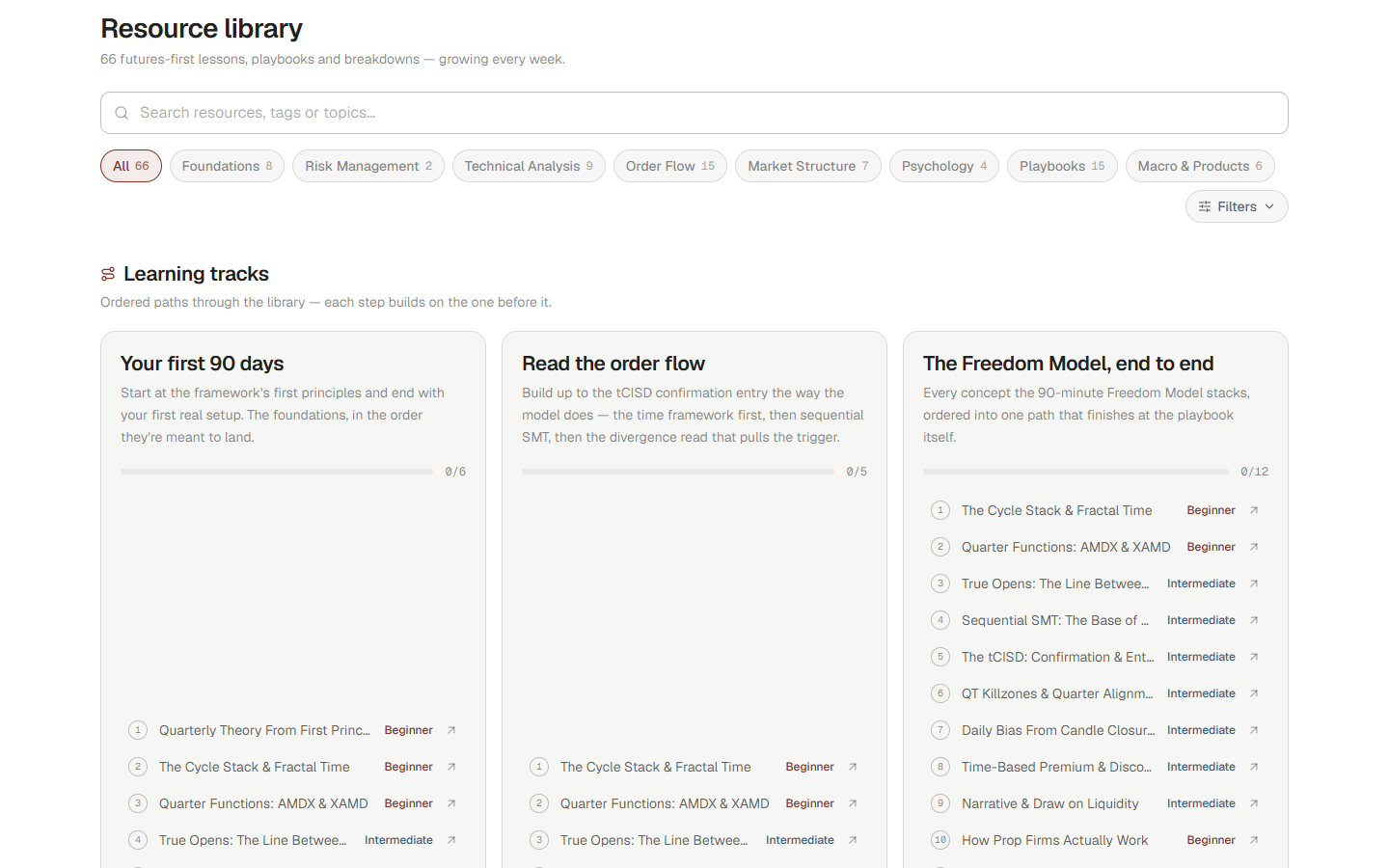Click step 10 circle in Freedom Model track
The image size is (1389, 868).
(x=940, y=840)
